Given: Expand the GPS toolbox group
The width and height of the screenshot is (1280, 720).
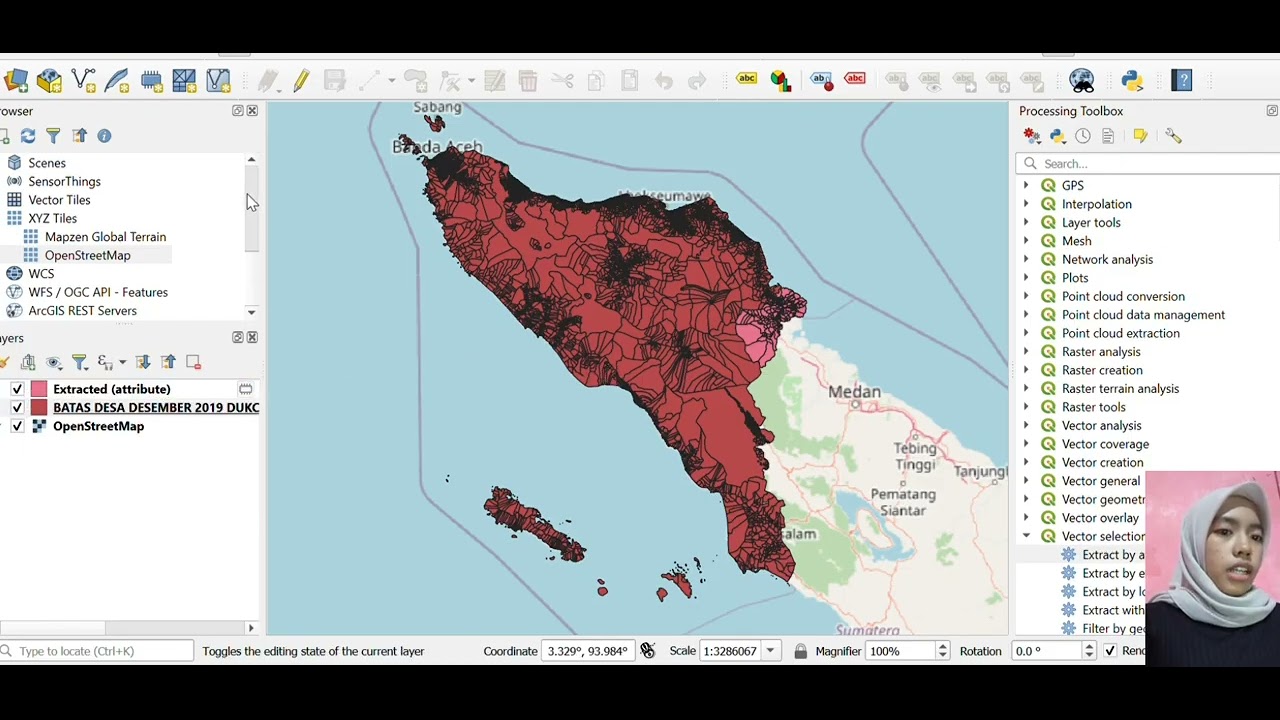Looking at the screenshot, I should [x=1026, y=185].
